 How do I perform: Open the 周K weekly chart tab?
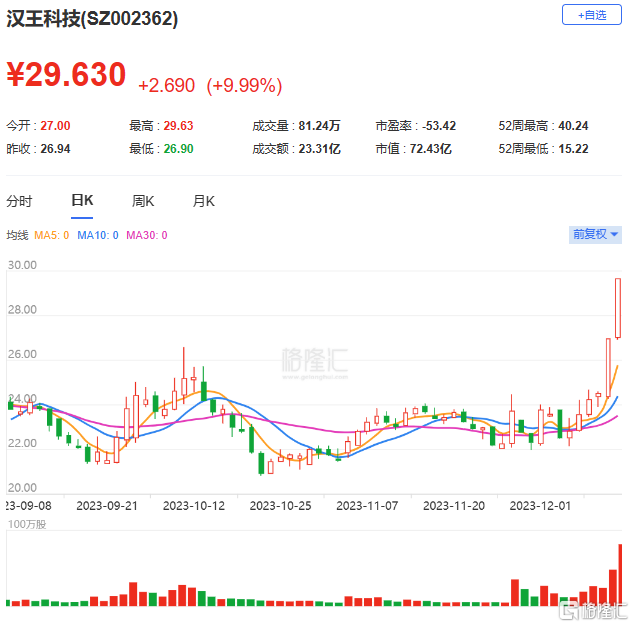(x=143, y=201)
